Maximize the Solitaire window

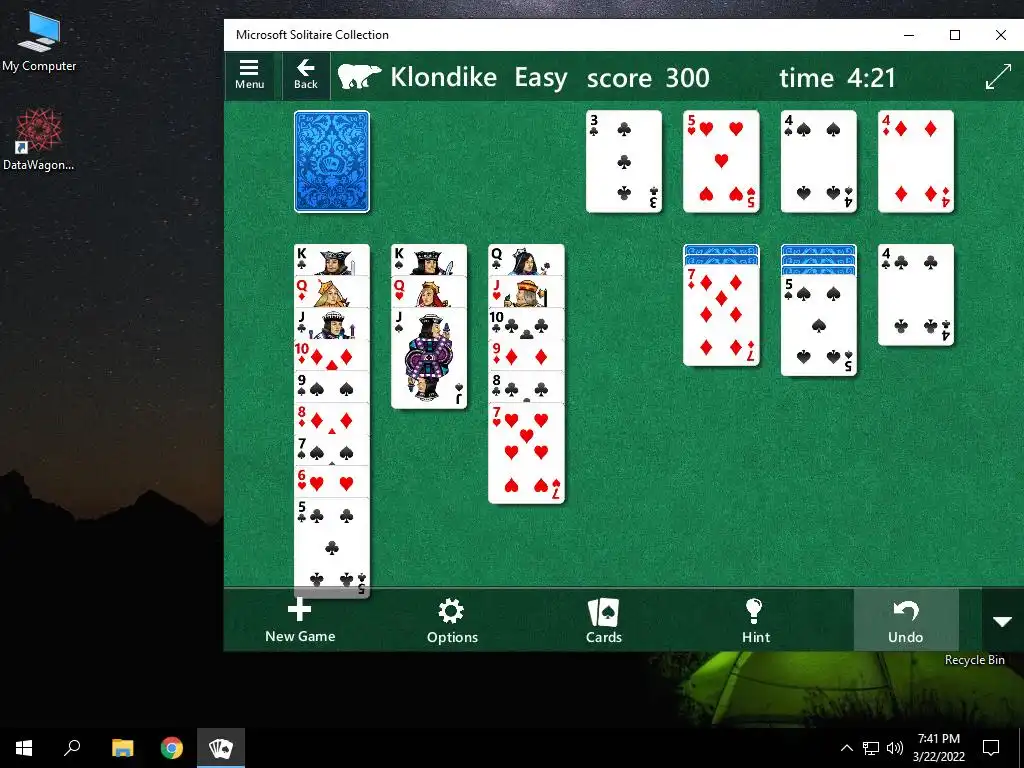coord(955,35)
